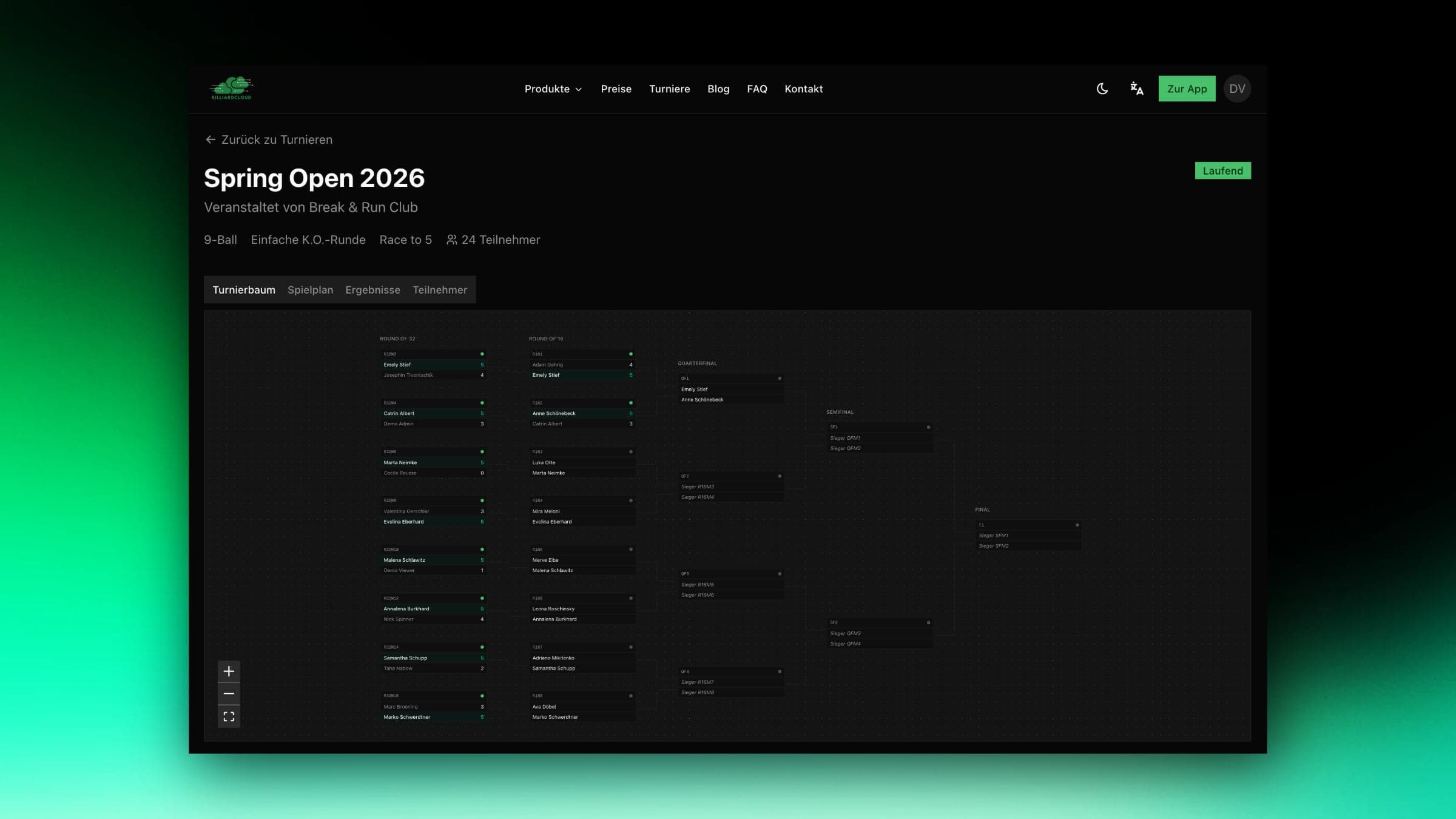The height and width of the screenshot is (819, 1456).
Task: Zoom out the bracket with minus icon
Action: pyautogui.click(x=229, y=693)
